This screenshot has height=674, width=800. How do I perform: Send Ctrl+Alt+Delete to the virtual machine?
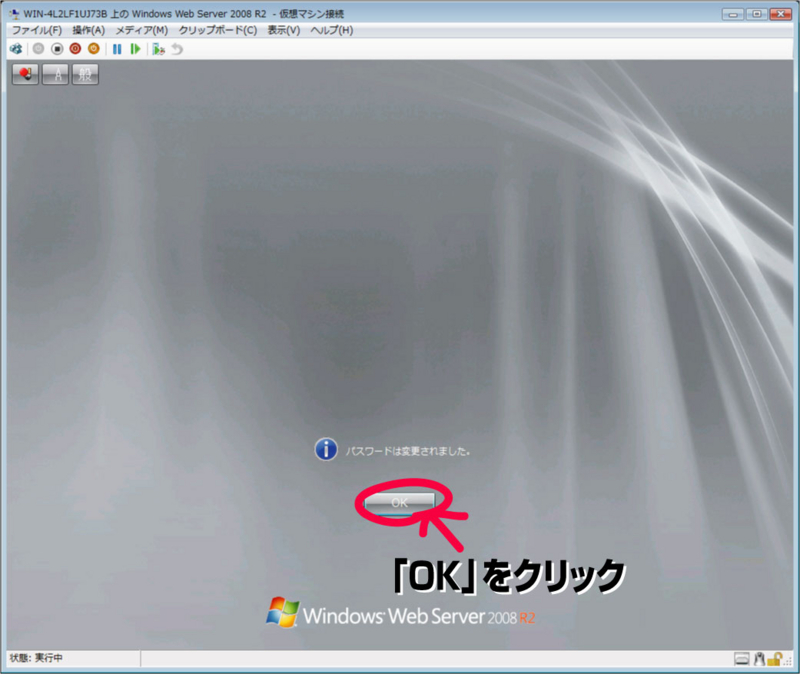[x=16, y=48]
